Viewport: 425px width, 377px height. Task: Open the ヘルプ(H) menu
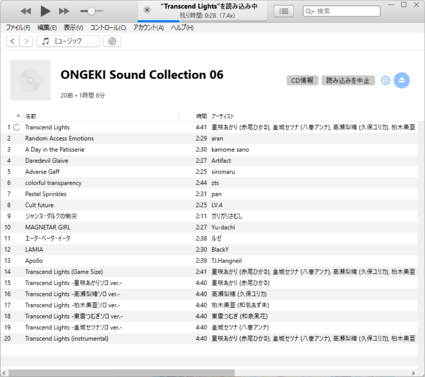(182, 28)
